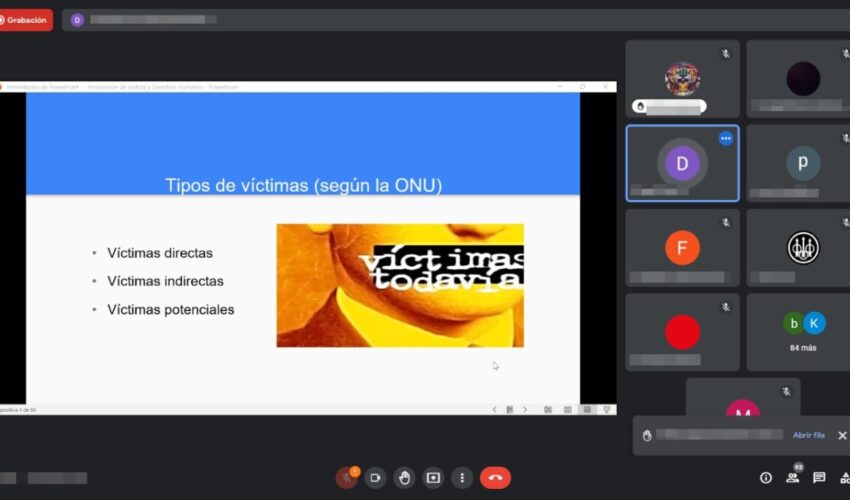The height and width of the screenshot is (500, 850).
Task: Open the chat messages panel
Action: [x=819, y=478]
